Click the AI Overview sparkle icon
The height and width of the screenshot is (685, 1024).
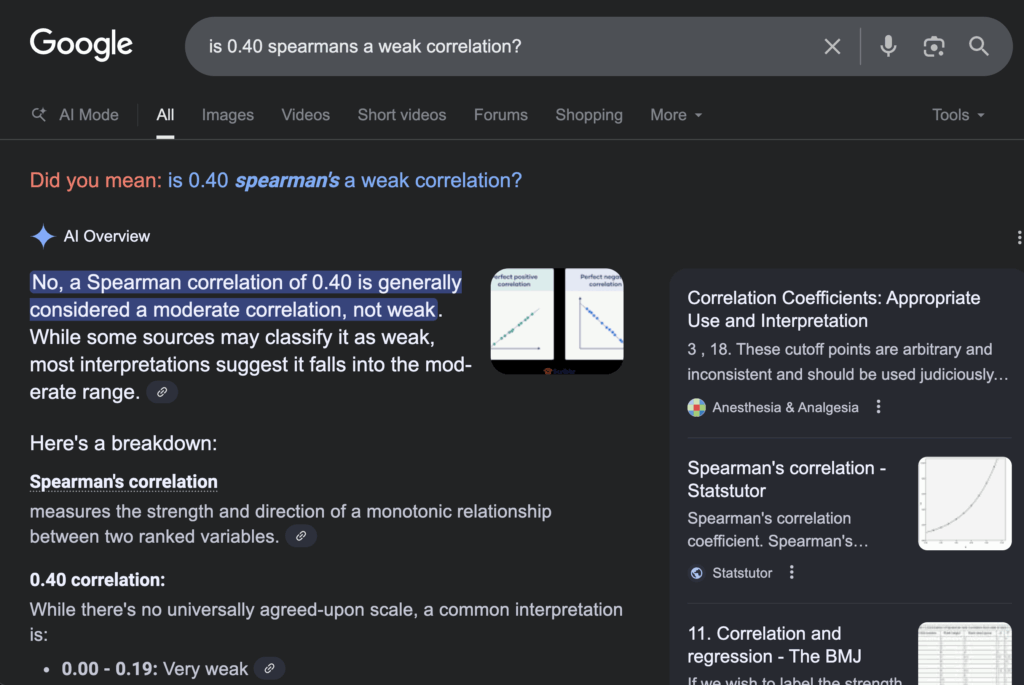coord(42,236)
